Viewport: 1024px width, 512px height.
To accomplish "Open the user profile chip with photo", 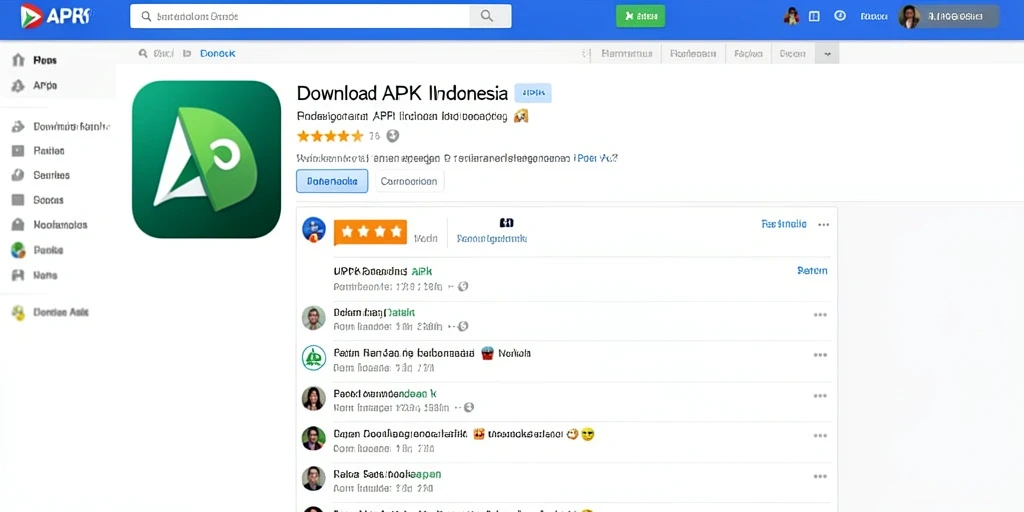I will click(x=948, y=16).
